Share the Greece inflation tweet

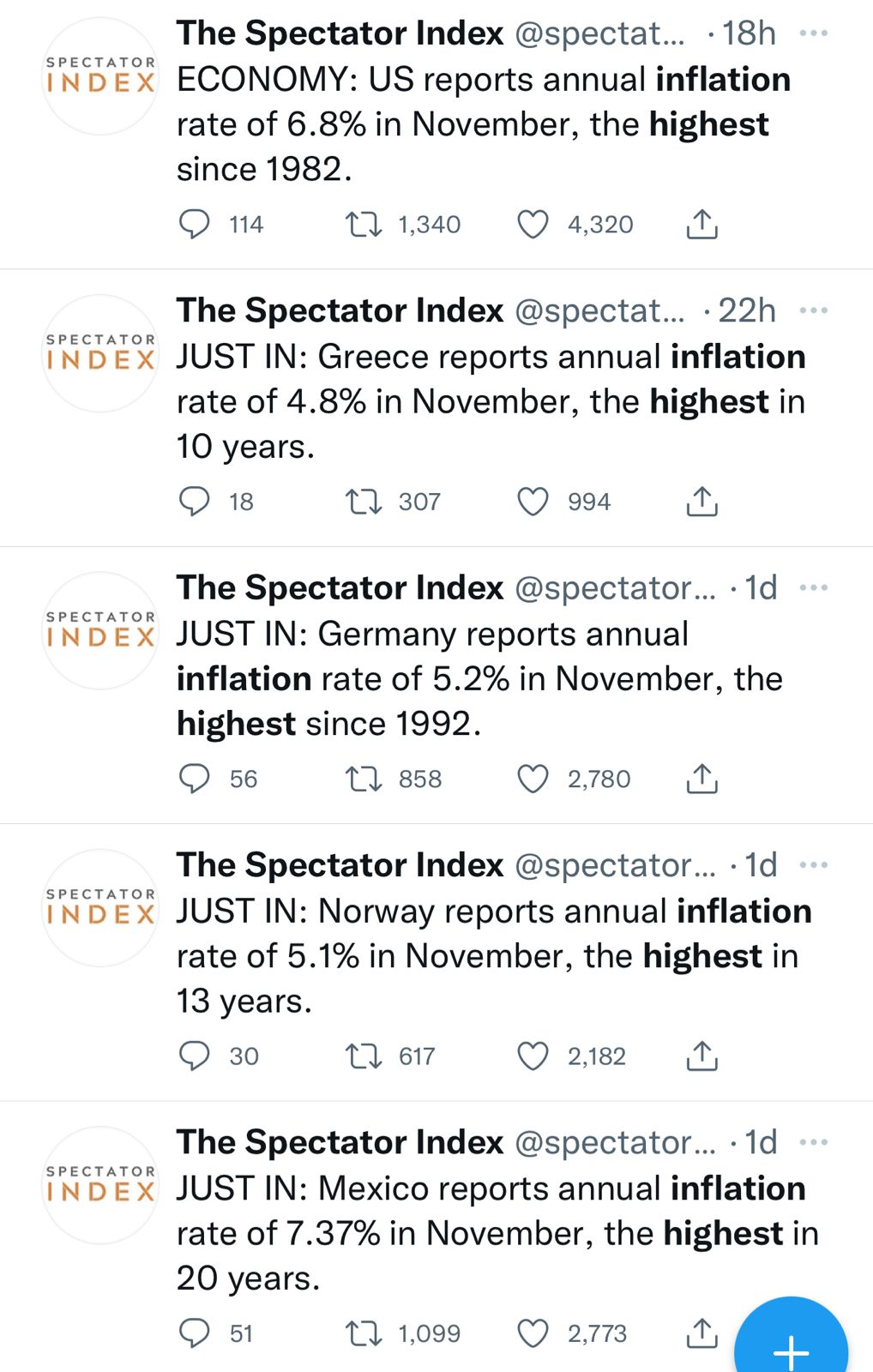pyautogui.click(x=701, y=502)
